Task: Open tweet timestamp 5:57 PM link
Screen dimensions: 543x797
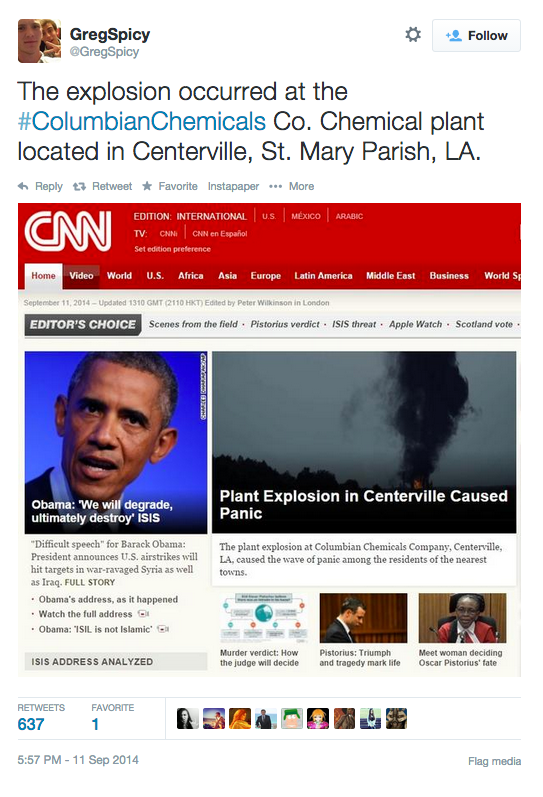Action: (78, 760)
